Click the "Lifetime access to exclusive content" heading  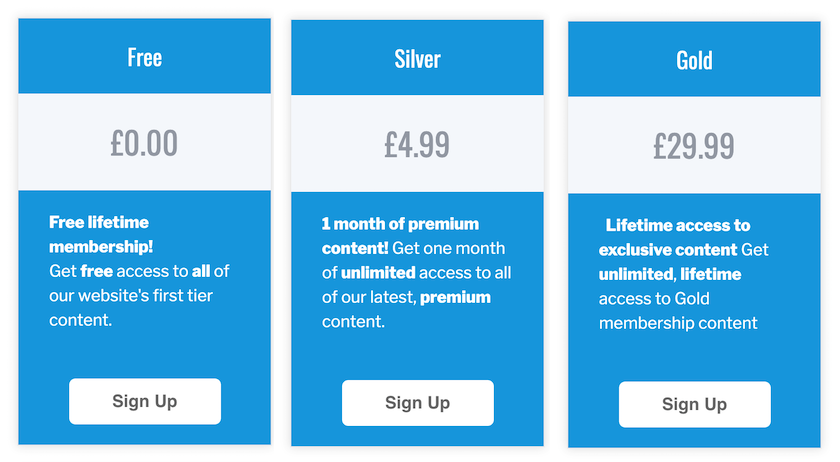click(677, 237)
